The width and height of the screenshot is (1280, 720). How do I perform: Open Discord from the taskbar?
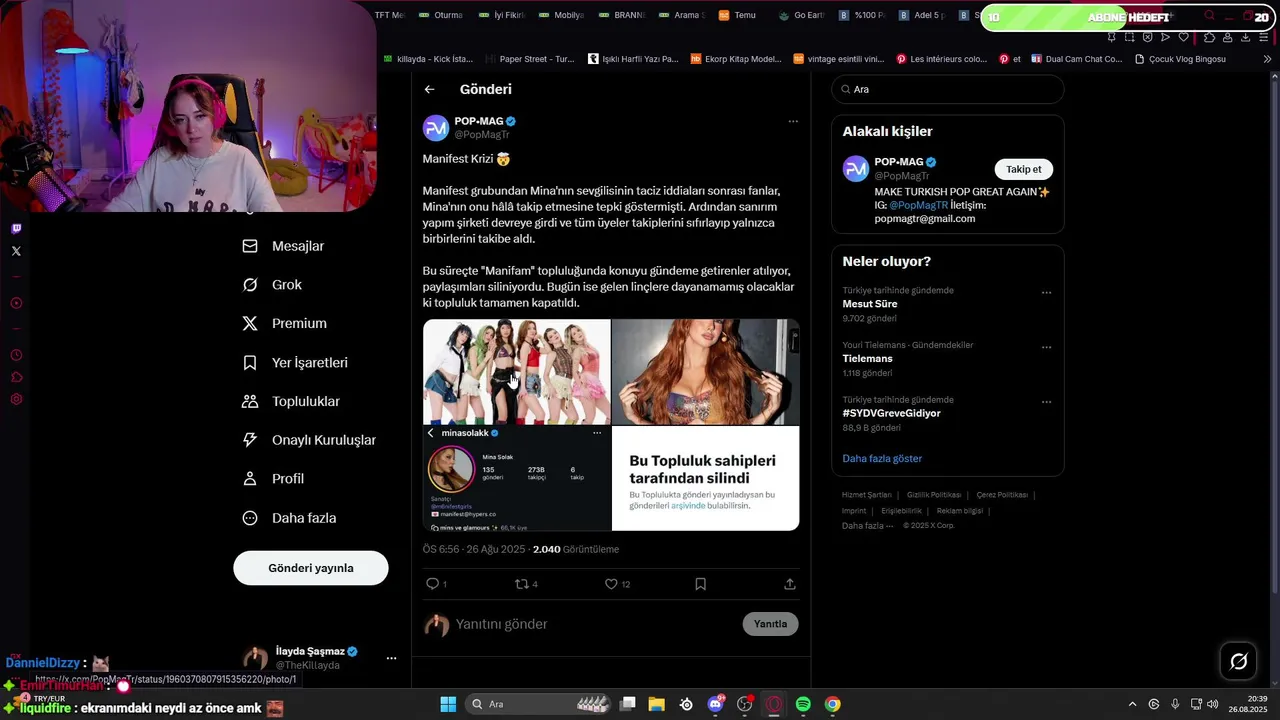716,704
